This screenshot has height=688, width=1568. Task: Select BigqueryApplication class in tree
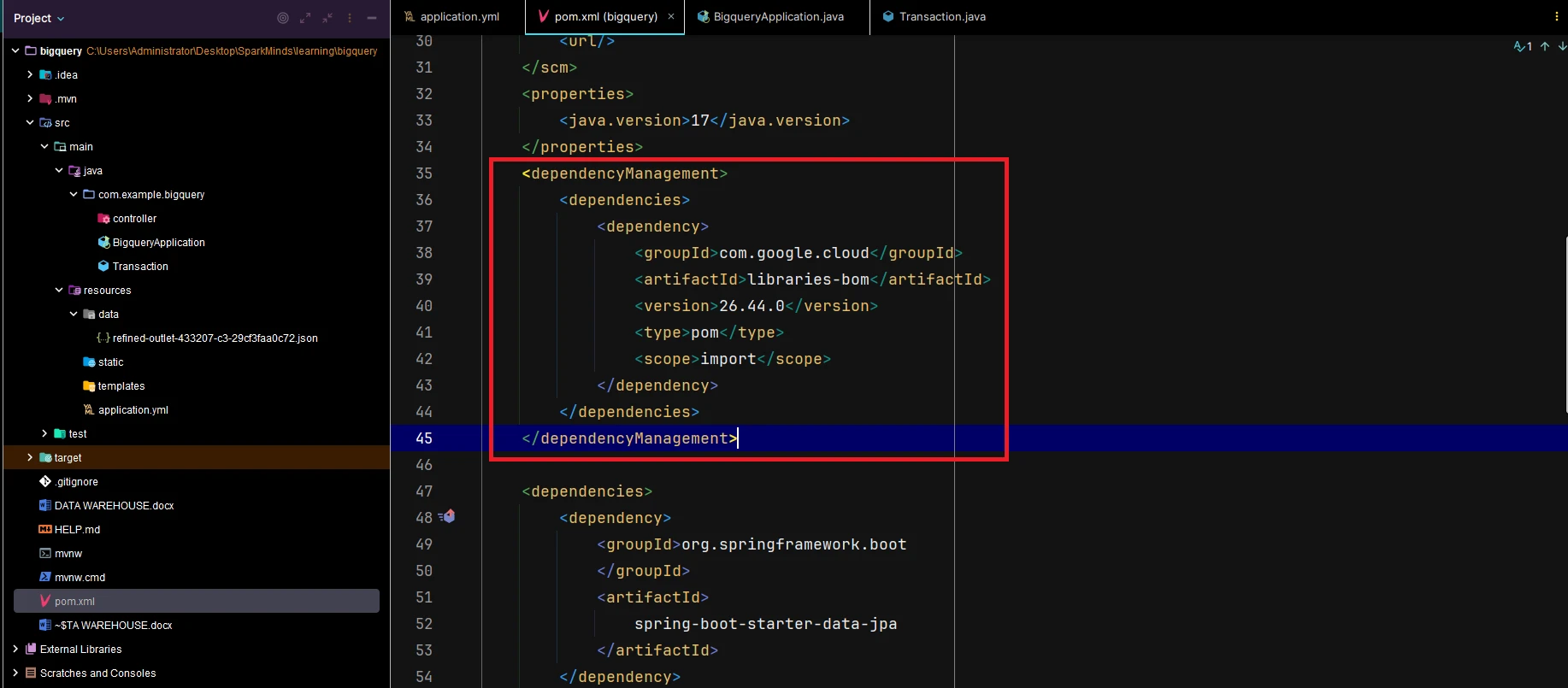158,243
